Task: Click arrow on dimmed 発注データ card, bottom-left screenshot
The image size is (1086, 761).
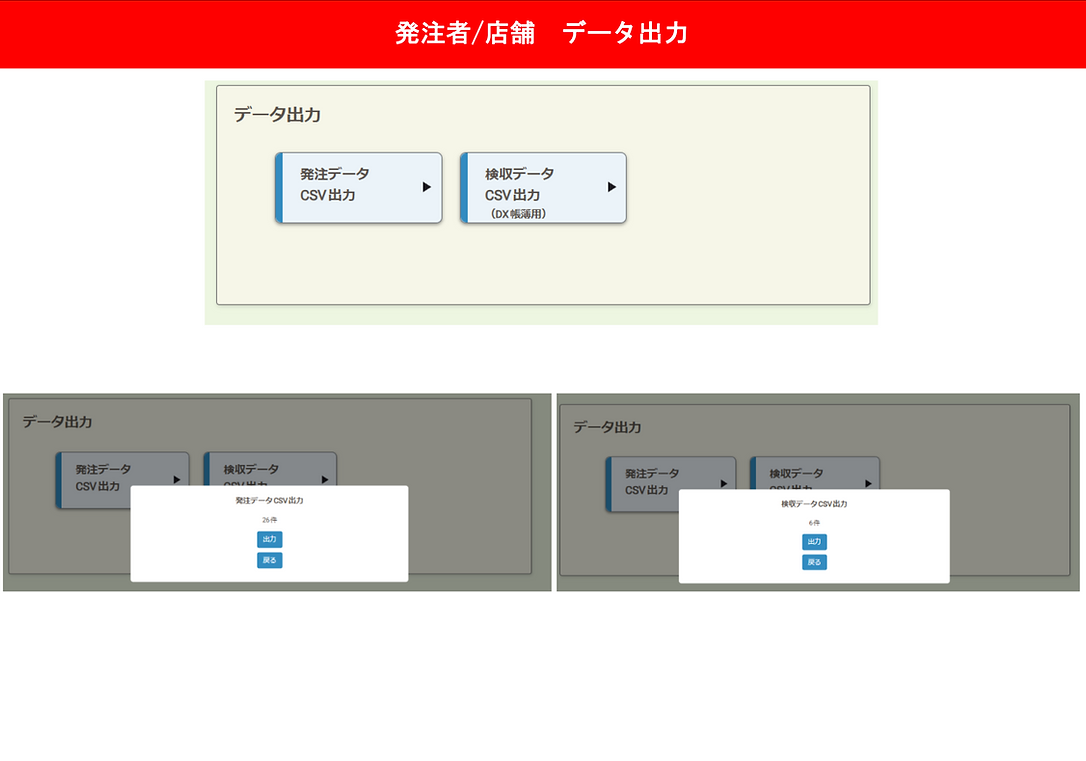Action: coord(177,479)
